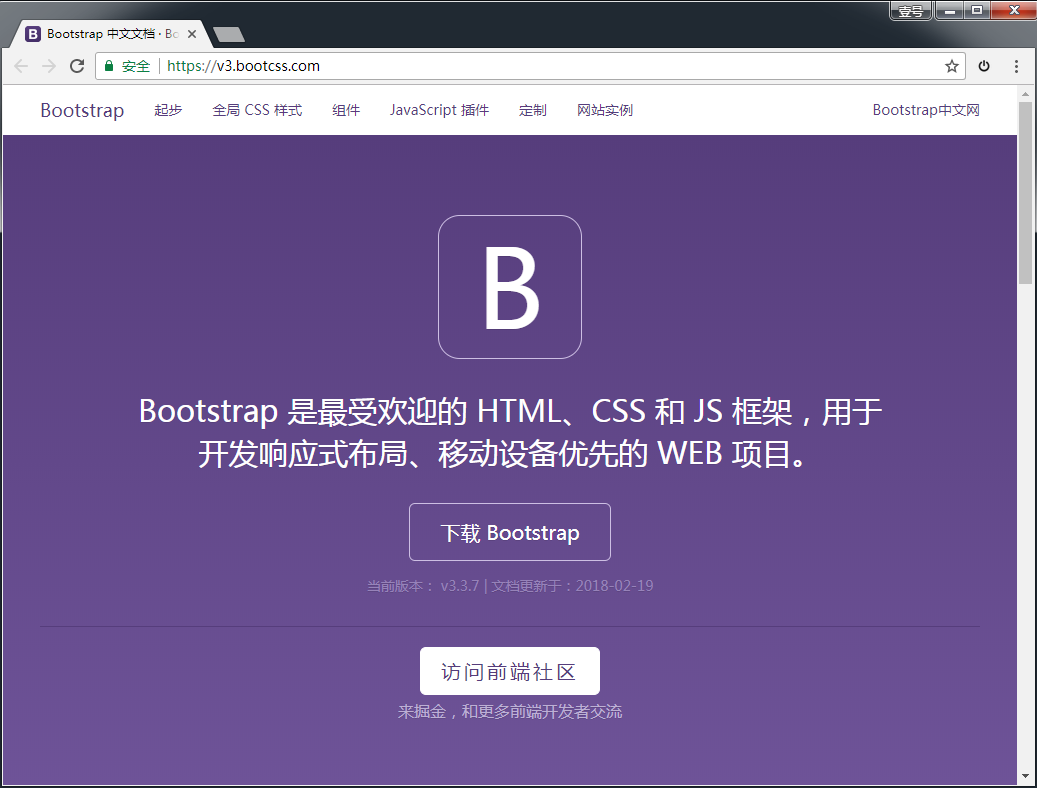Screen dimensions: 1037x788
Task: Click the power extension icon beside the address bar
Action: tap(983, 65)
